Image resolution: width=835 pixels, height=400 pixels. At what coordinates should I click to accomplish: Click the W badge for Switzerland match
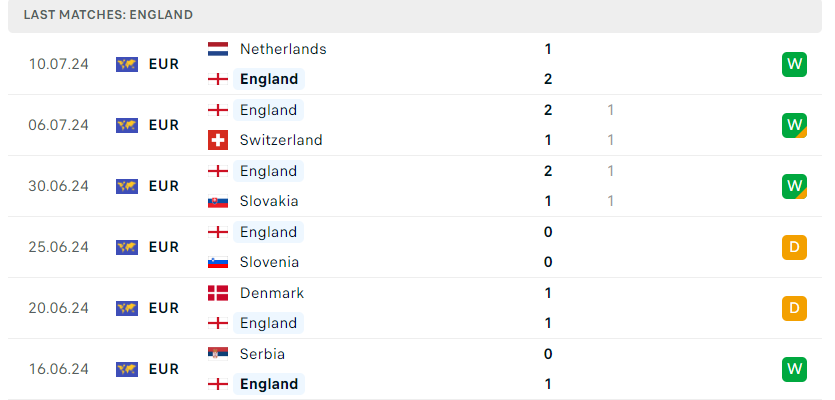point(794,125)
